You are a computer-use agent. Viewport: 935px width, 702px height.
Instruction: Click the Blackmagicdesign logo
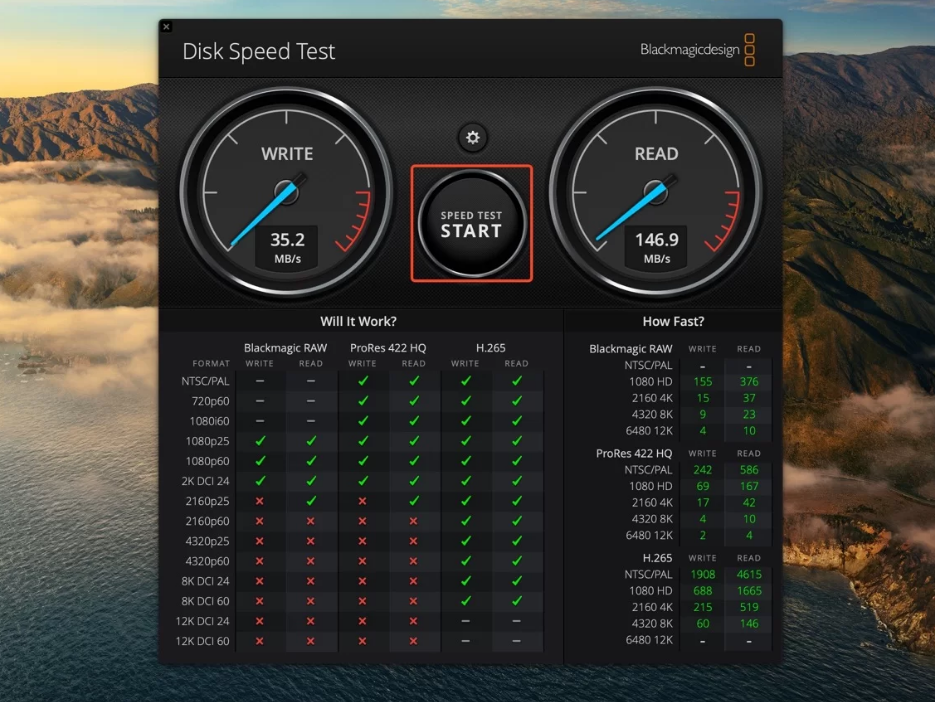click(x=698, y=50)
